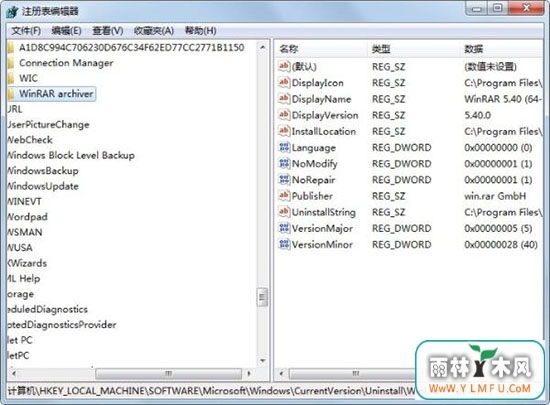Click the folder icon of key A1D8C994C706...
Image resolution: width=550 pixels, height=405 pixels.
[11, 47]
